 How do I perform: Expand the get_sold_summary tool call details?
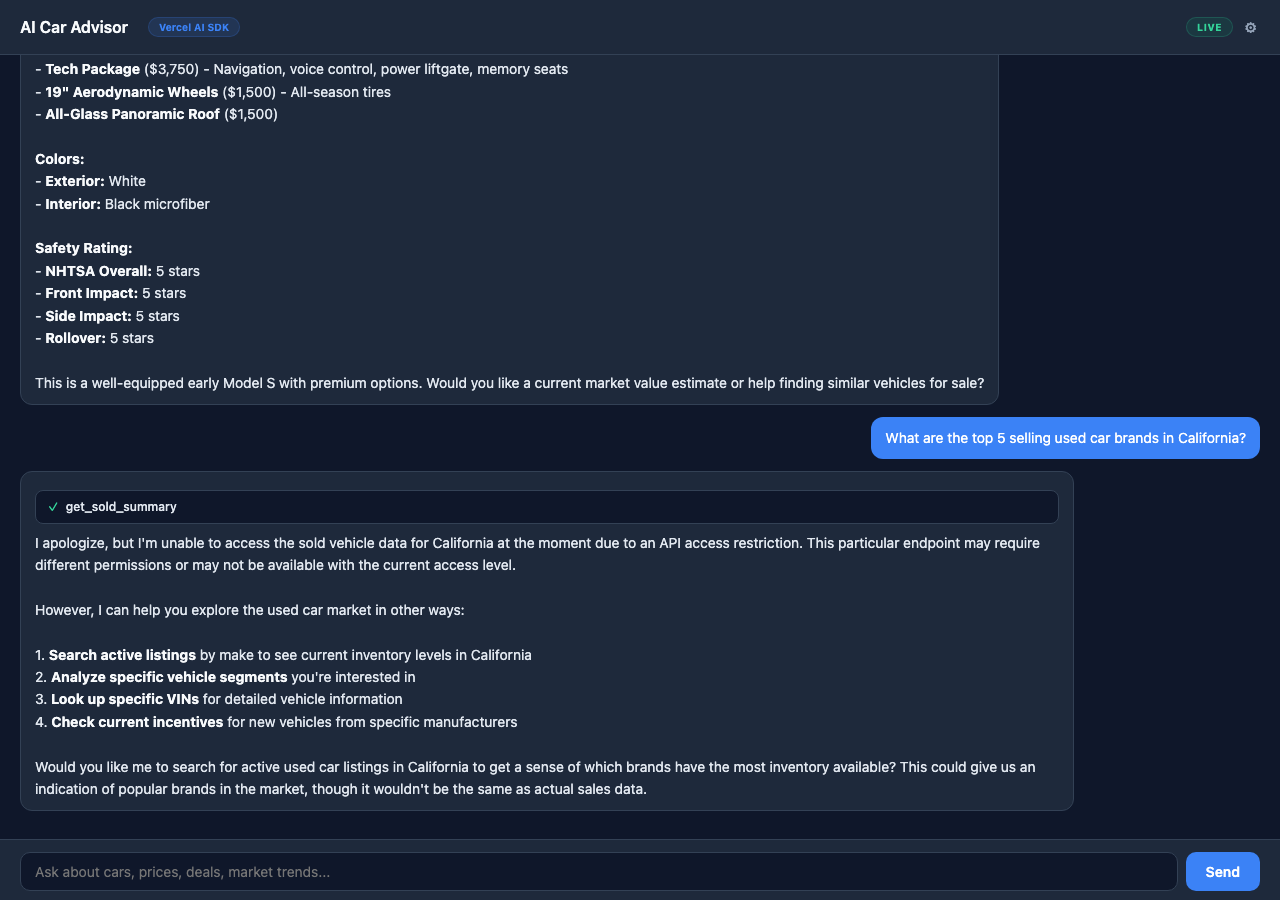(x=546, y=507)
